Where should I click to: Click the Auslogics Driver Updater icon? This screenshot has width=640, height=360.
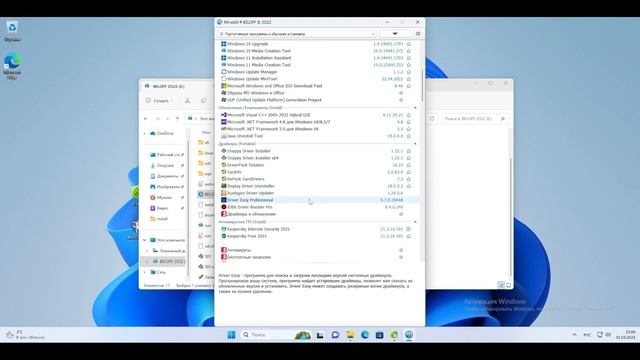point(224,193)
